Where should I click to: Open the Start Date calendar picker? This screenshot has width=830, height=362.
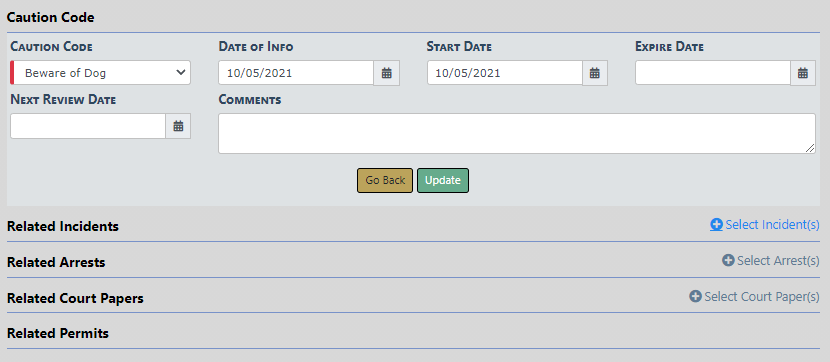coord(594,73)
